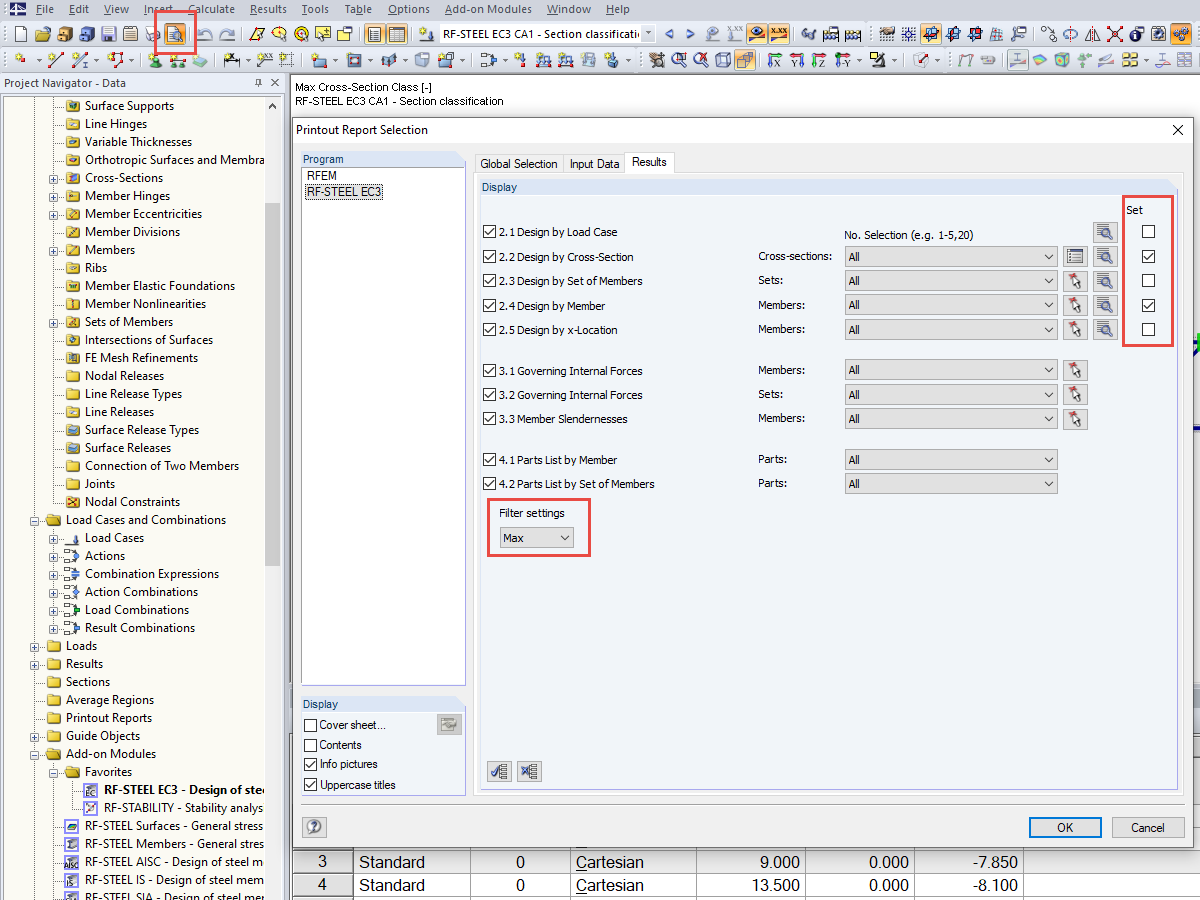This screenshot has height=900, width=1200.
Task: Open details view magnifier for Design by Load Case
Action: tap(1105, 231)
